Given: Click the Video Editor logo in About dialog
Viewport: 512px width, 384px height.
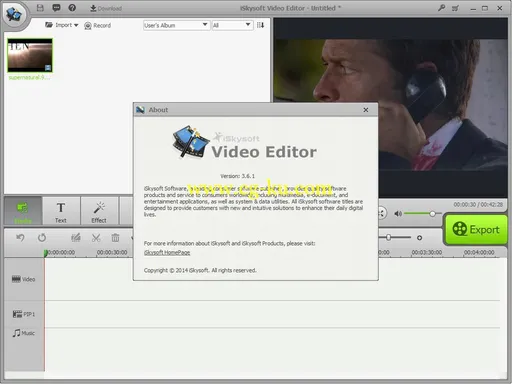Looking at the screenshot, I should [244, 143].
